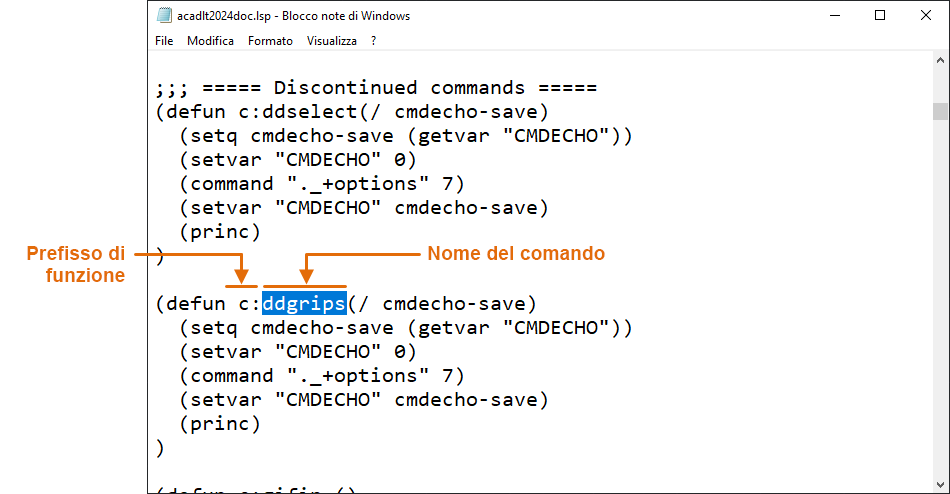This screenshot has height=494, width=950.
Task: Maximize the Blocco note window
Action: pos(880,15)
